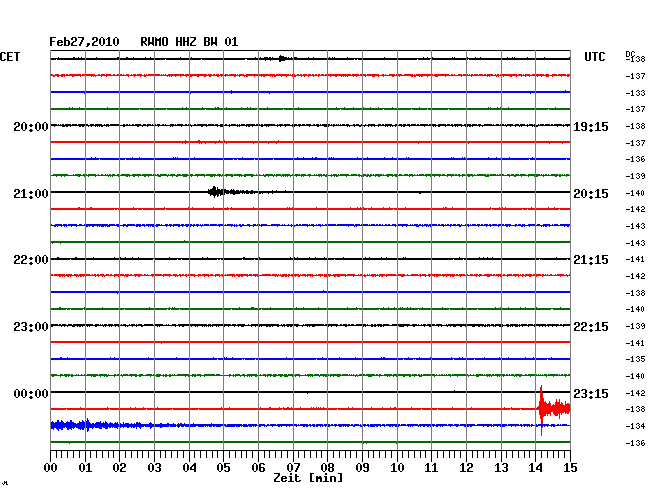This screenshot has height=494, width=650.
Task: Click the CET time zone label
Action: pyautogui.click(x=10, y=57)
